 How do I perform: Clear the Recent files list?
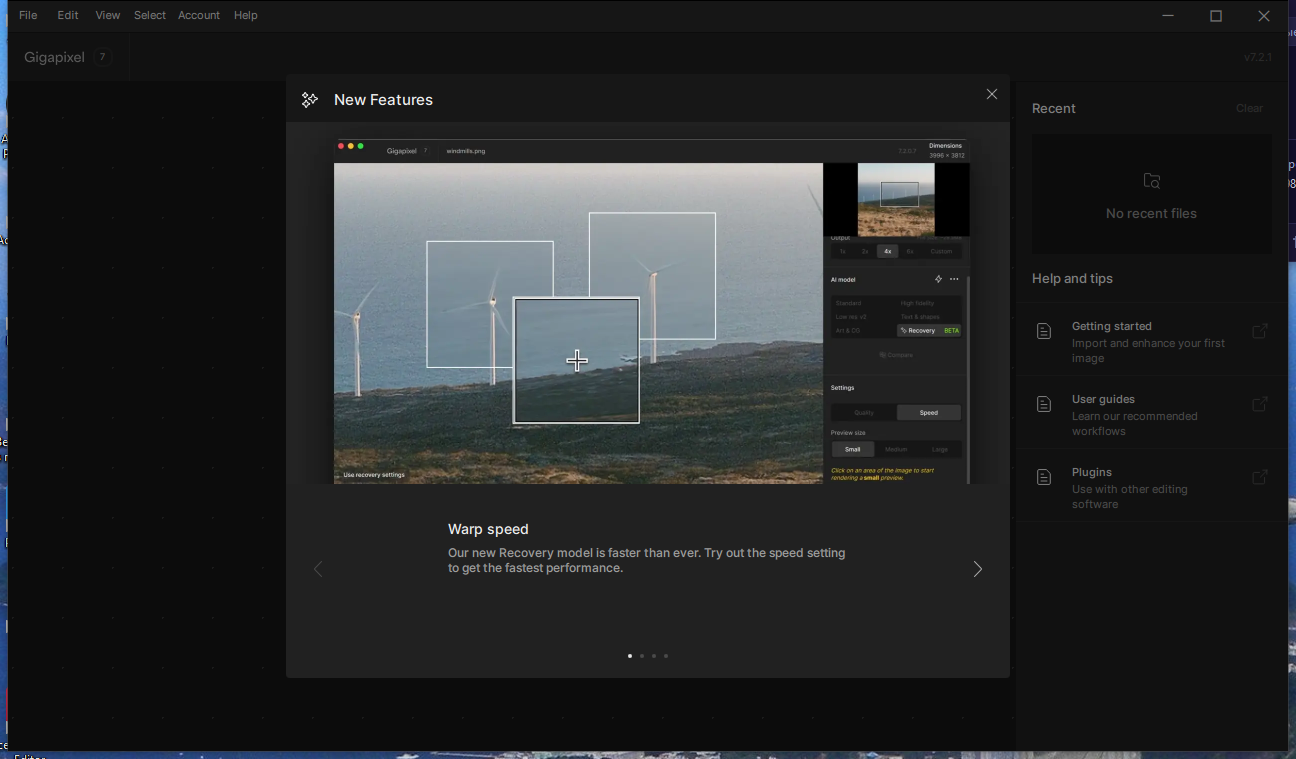click(1249, 108)
